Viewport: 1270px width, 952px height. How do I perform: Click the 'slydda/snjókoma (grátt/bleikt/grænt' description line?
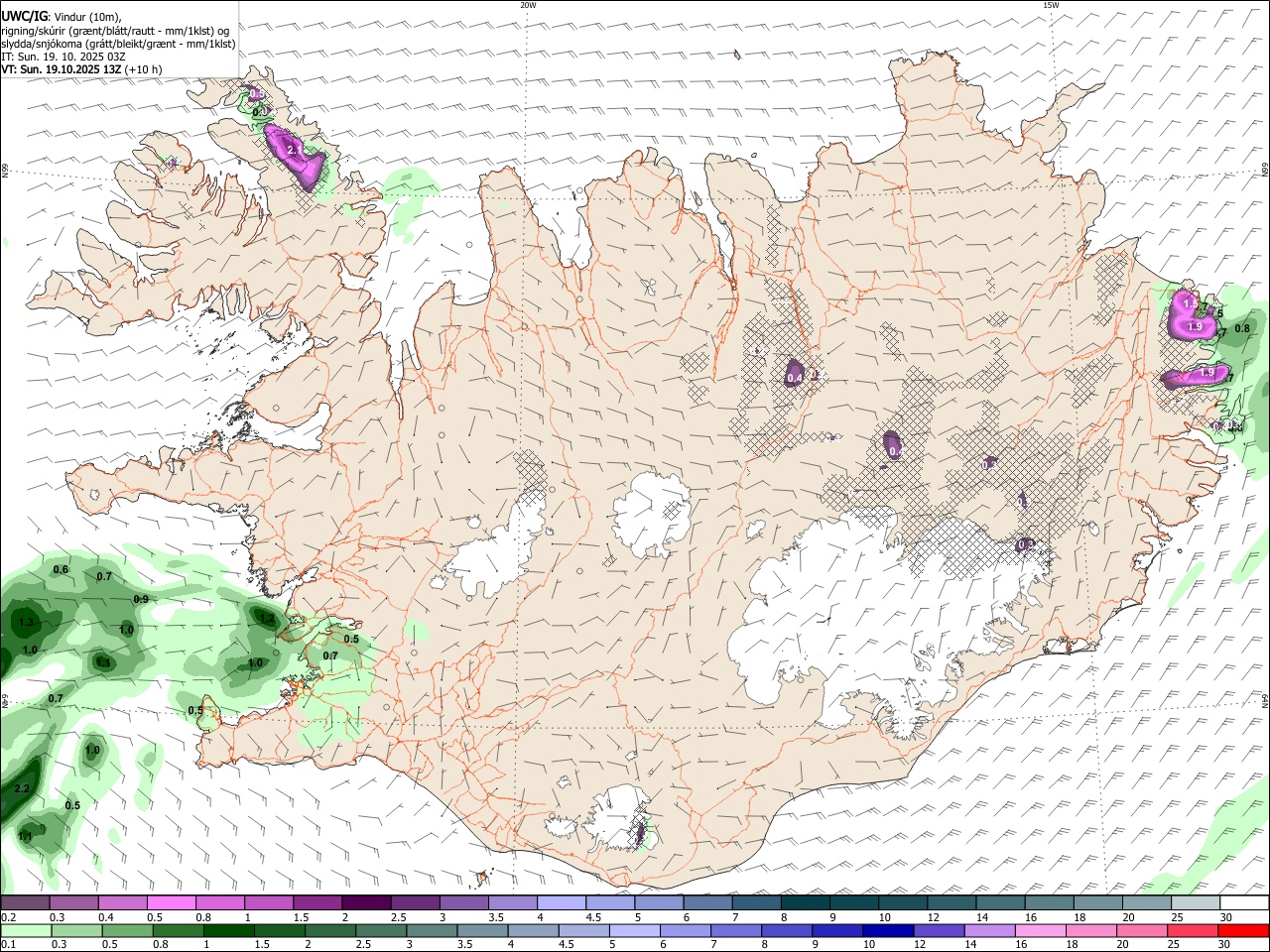118,44
